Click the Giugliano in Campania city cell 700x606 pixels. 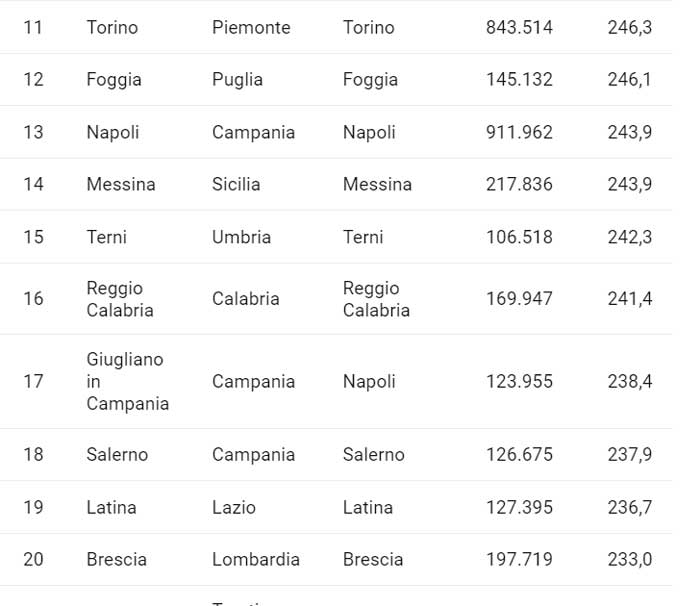[127, 381]
